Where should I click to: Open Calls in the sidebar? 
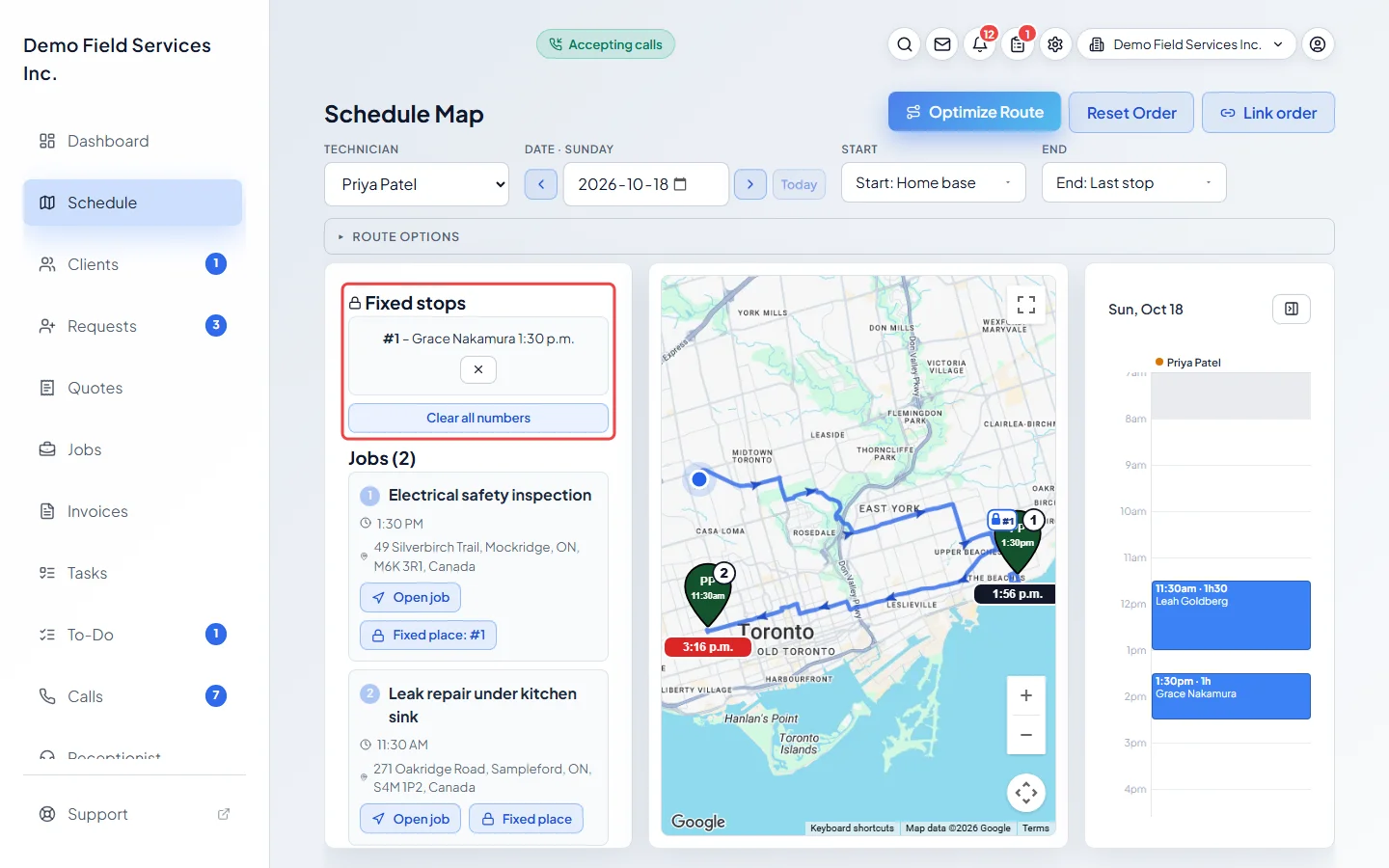[x=133, y=696]
